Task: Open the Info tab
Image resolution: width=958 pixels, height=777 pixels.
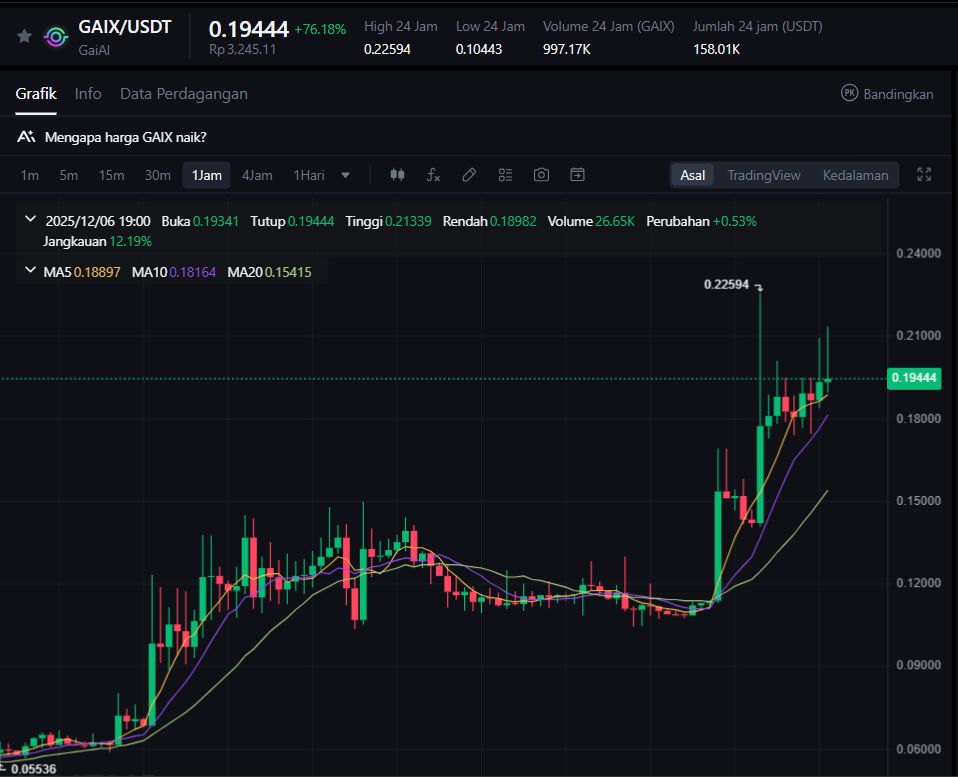Action: (88, 94)
